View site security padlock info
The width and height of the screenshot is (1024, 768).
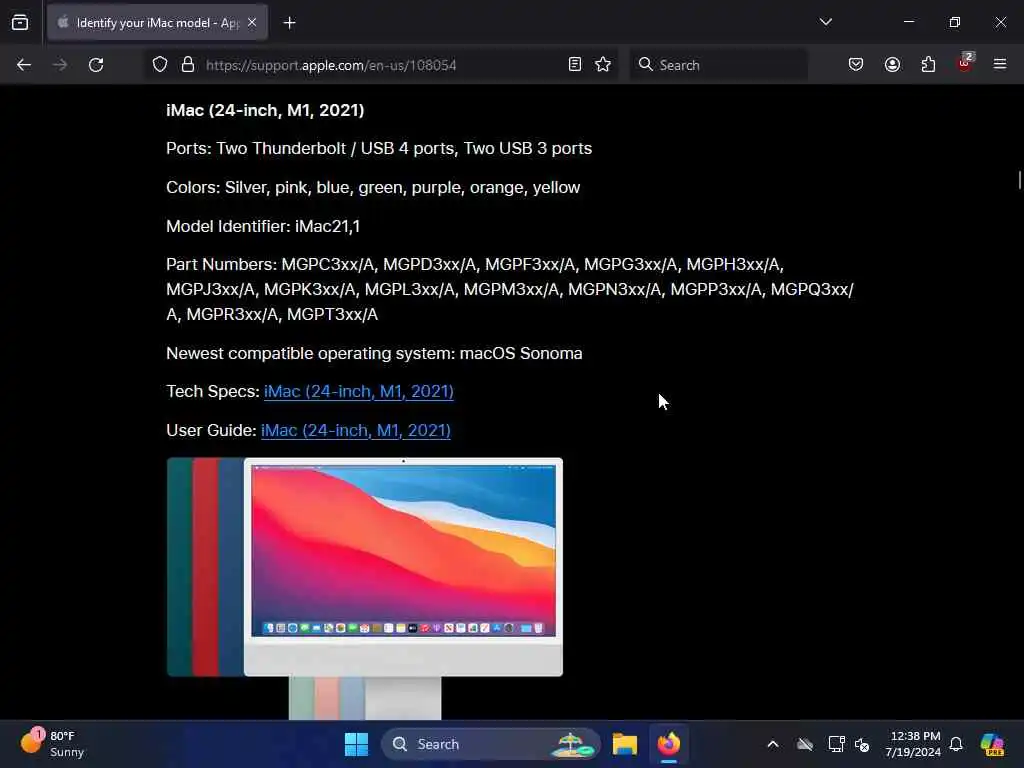pos(188,65)
